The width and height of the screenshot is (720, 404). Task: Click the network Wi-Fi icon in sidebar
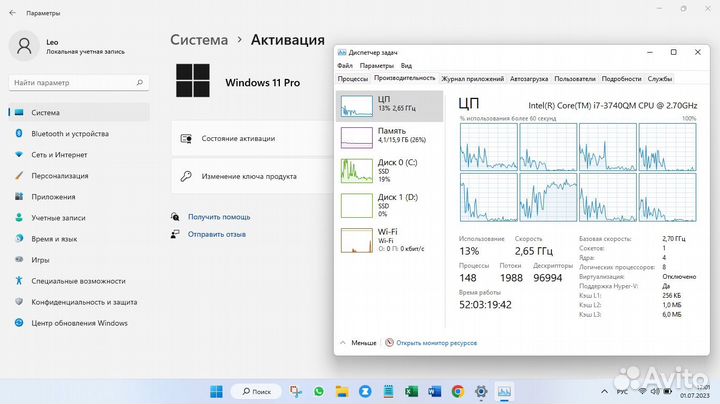tap(19, 154)
